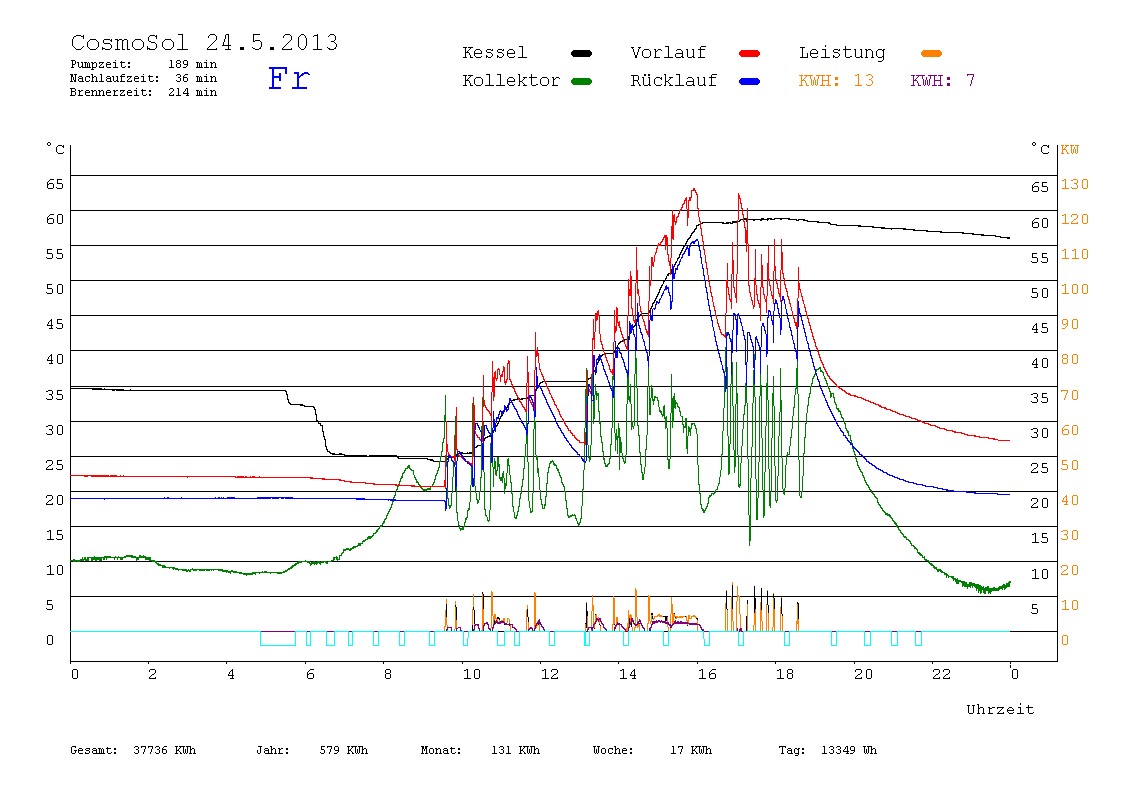Click the orange KW axis unit label
This screenshot has height=812, width=1148.
click(x=1070, y=149)
